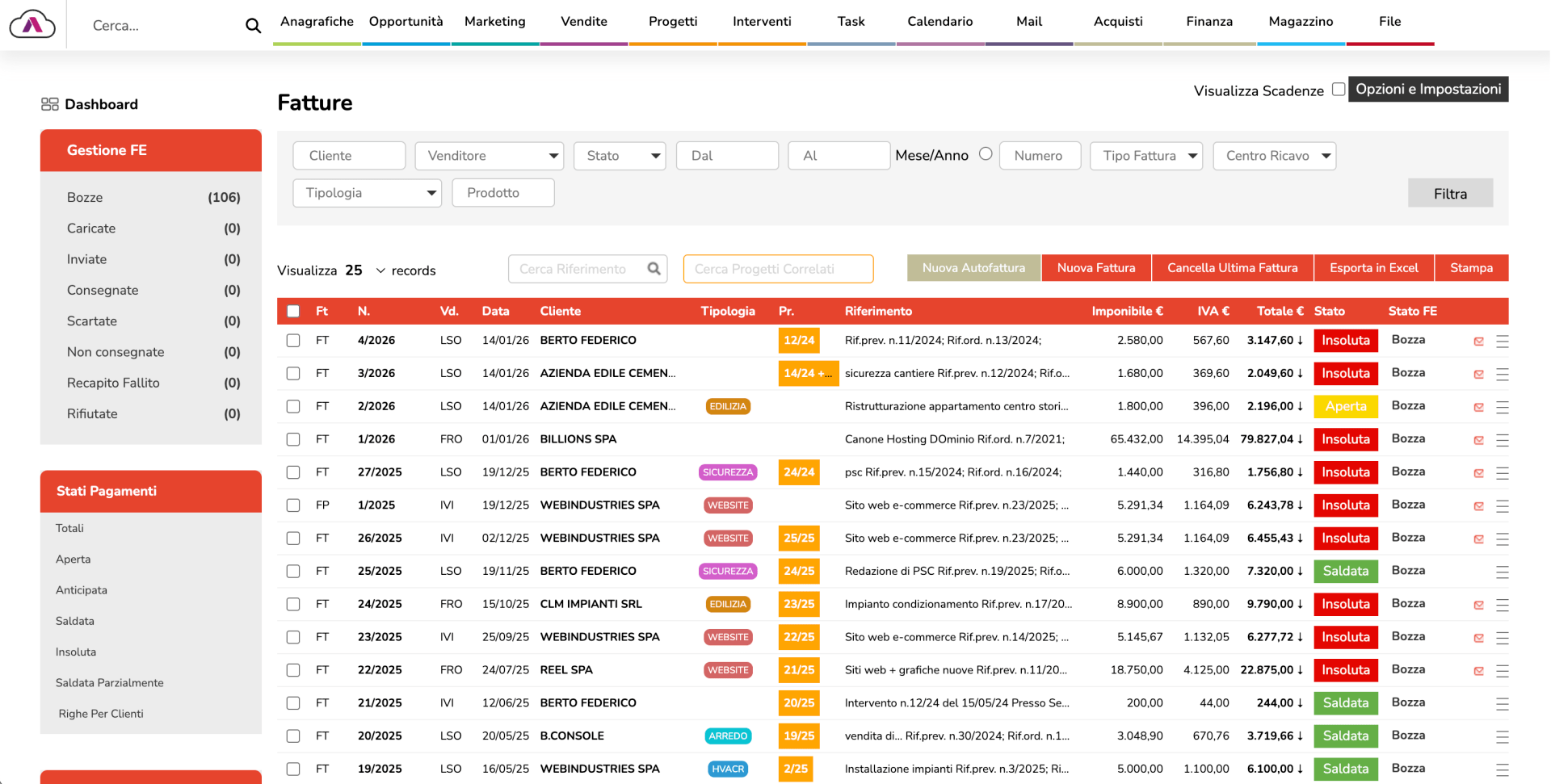Select the Mese/Anno radio button

(x=986, y=154)
